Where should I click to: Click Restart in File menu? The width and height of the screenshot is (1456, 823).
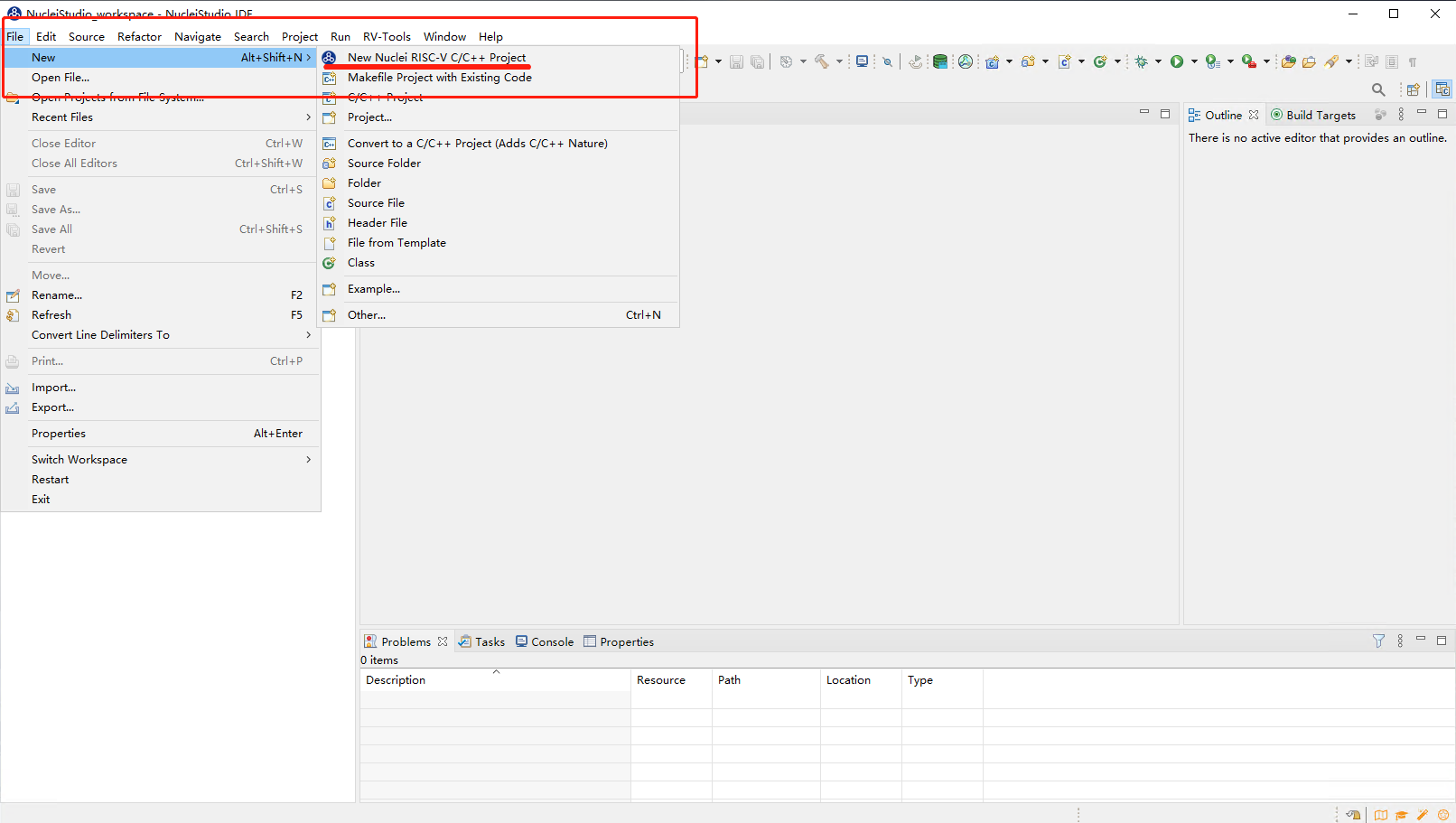[x=162, y=480]
